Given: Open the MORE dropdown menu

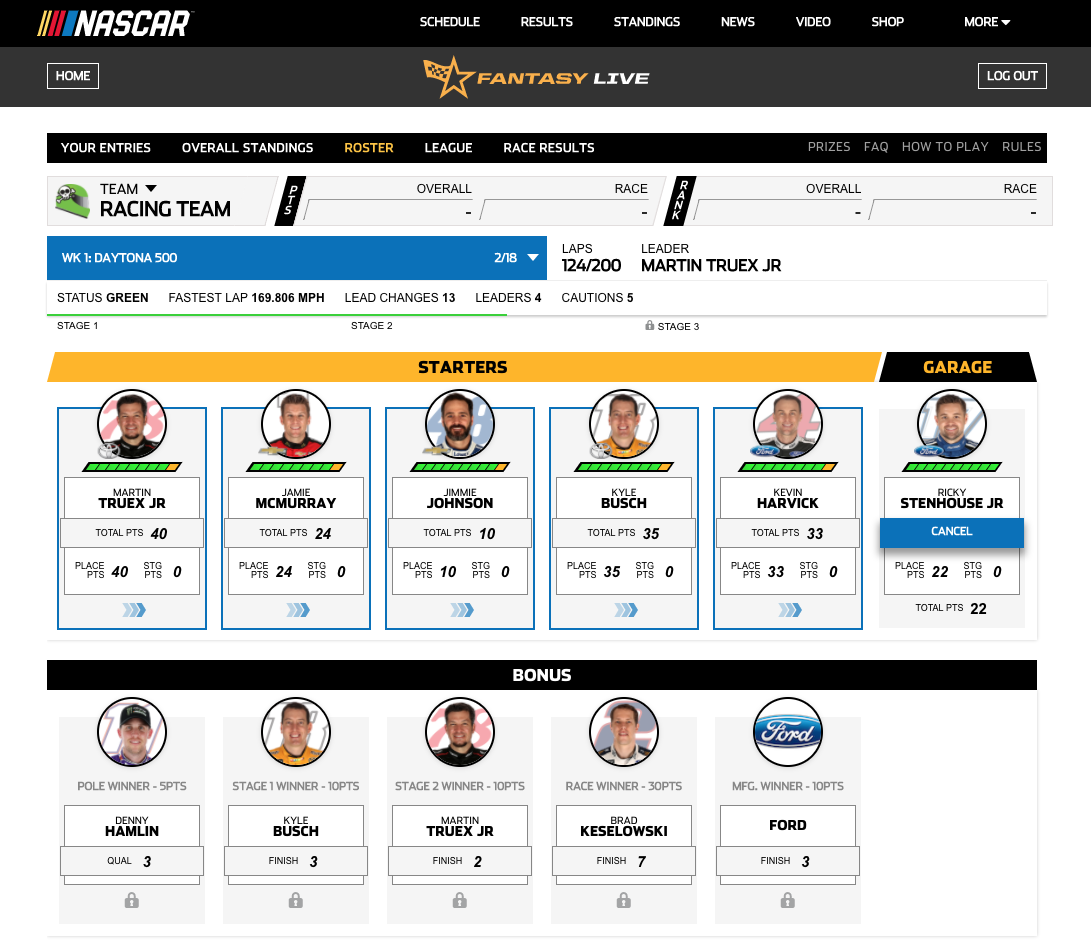Looking at the screenshot, I should pyautogui.click(x=986, y=22).
